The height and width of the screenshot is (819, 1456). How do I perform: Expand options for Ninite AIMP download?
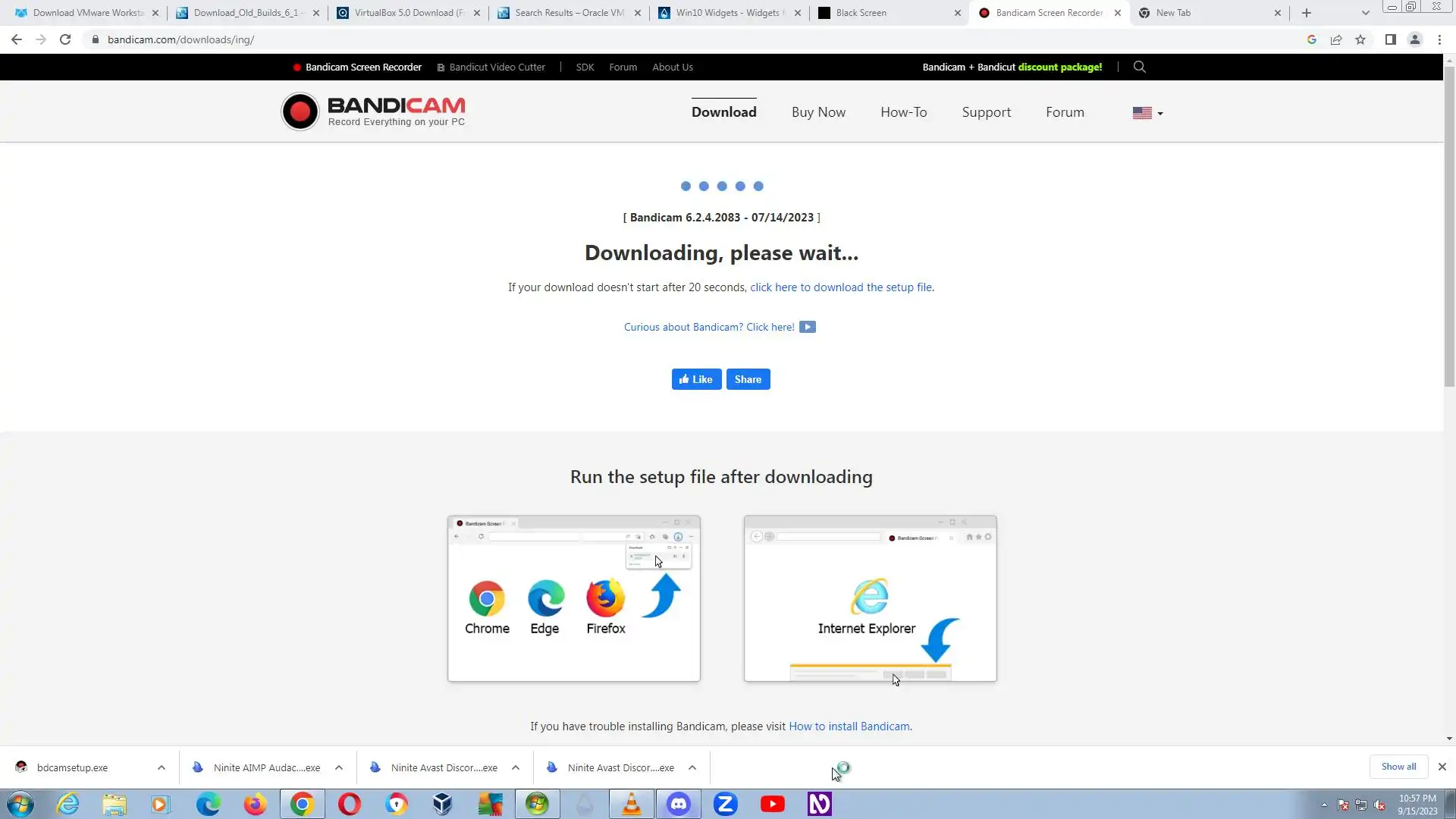tap(339, 767)
